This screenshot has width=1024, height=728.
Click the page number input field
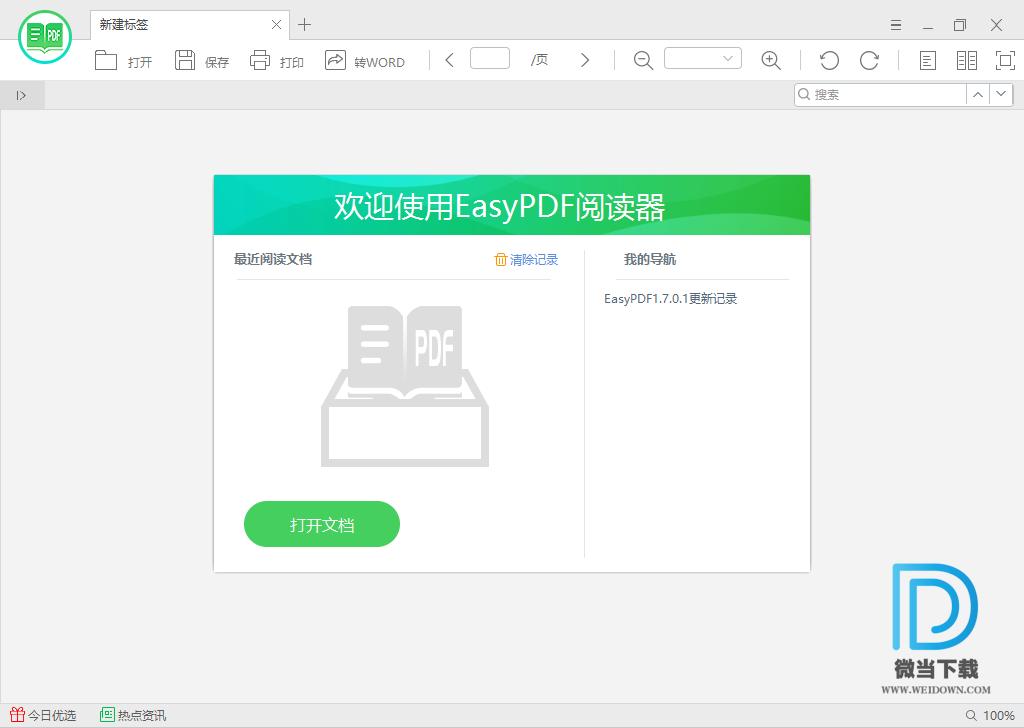490,58
